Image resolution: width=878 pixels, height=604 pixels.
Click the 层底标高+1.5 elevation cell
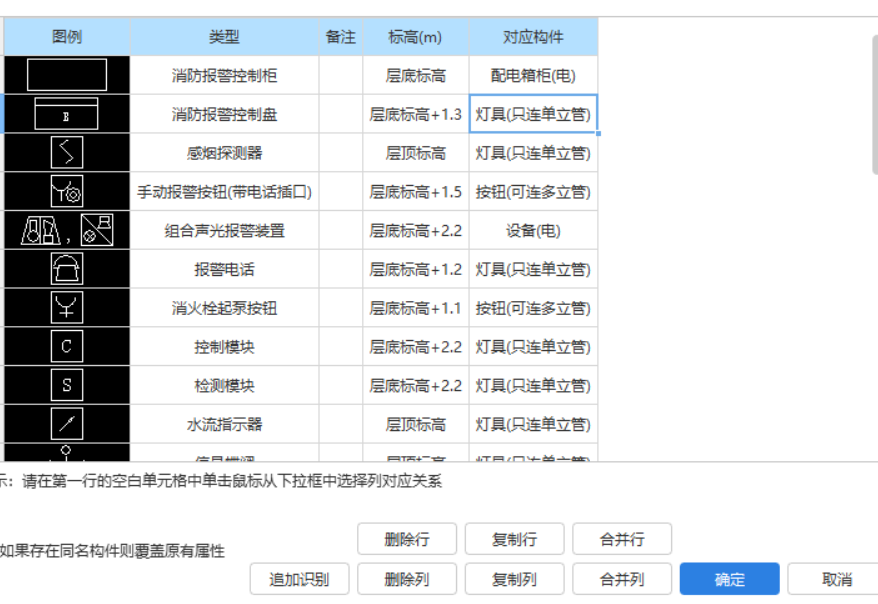(415, 191)
